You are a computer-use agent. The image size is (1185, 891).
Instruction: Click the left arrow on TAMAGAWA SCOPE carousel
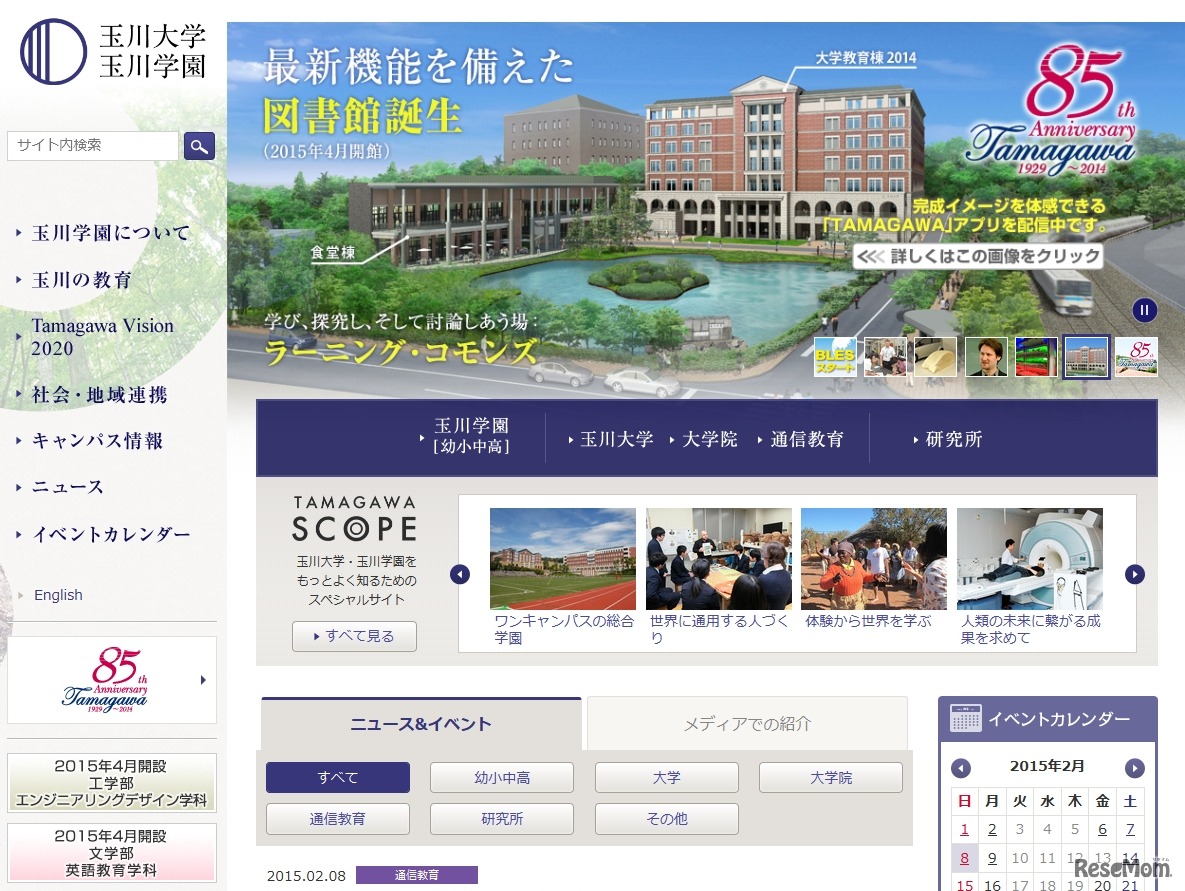460,574
